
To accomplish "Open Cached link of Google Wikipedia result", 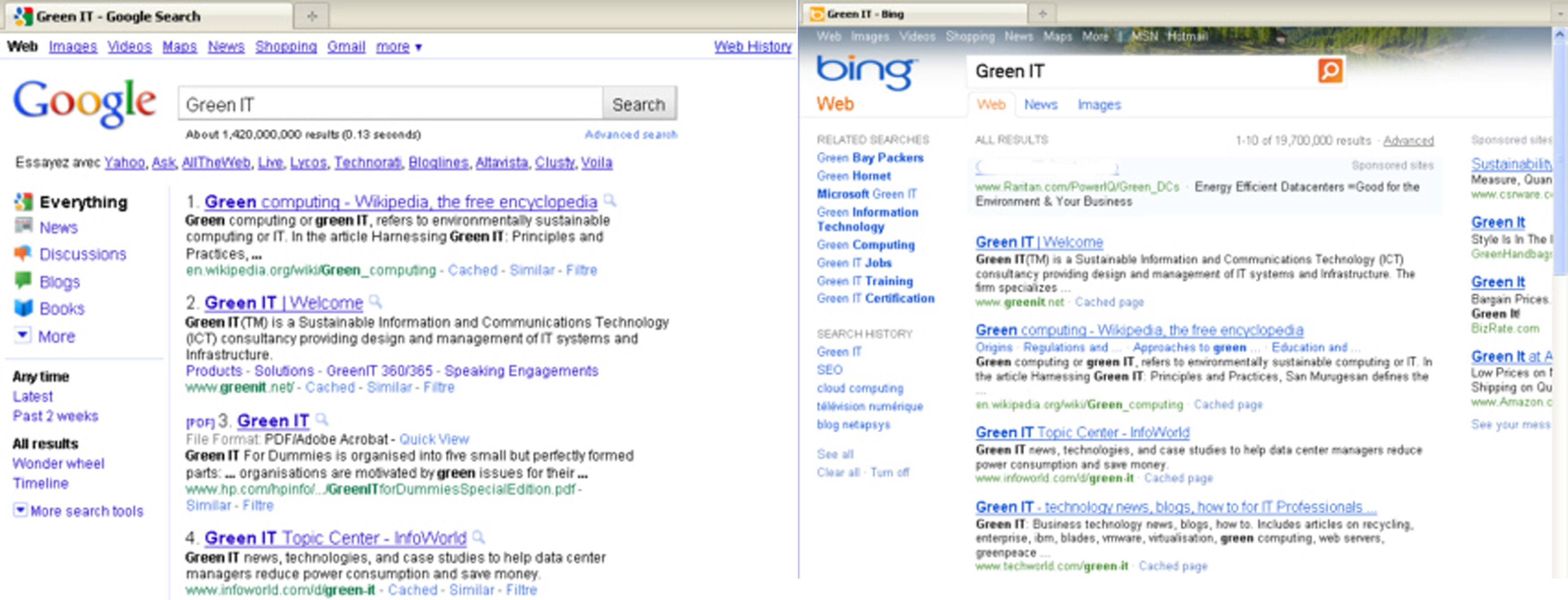I will (472, 270).
